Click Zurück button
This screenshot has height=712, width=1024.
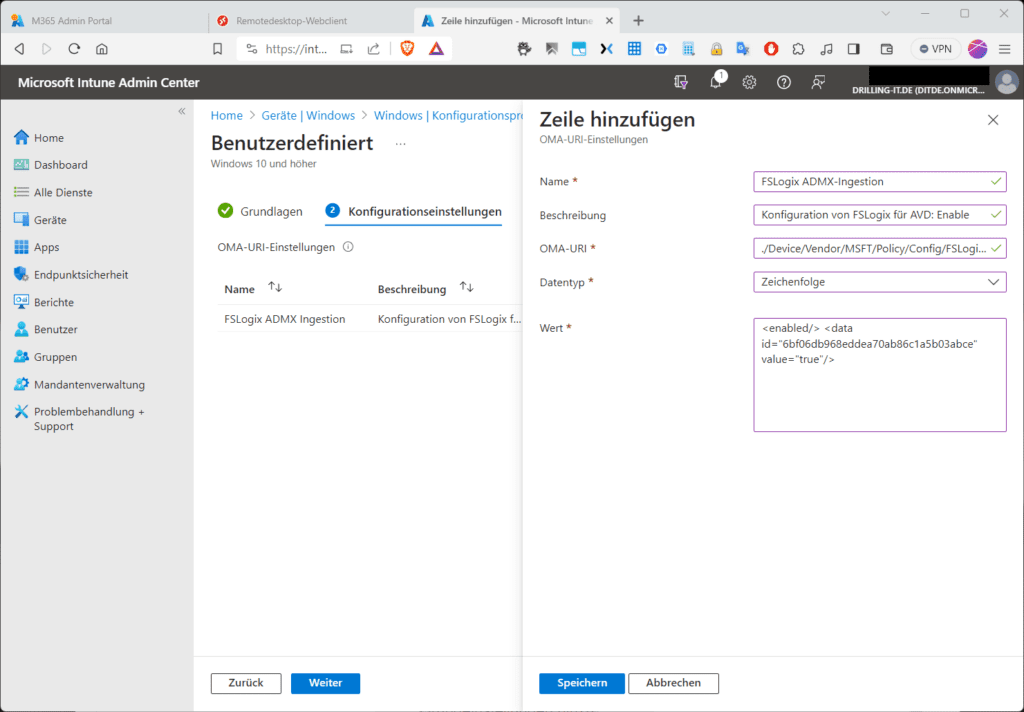[246, 683]
